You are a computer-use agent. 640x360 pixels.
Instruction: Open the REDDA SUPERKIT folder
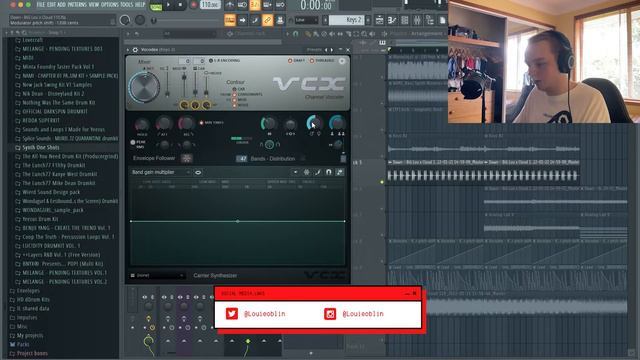pyautogui.click(x=41, y=120)
